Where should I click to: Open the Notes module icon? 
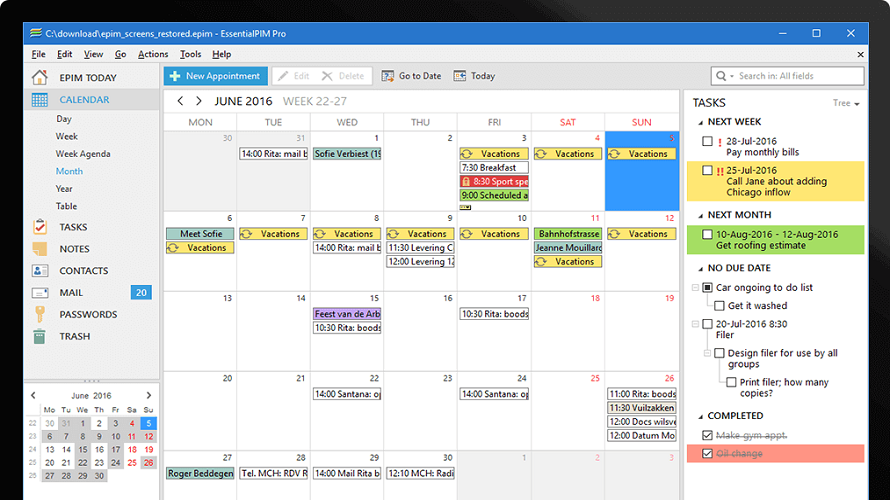39,249
